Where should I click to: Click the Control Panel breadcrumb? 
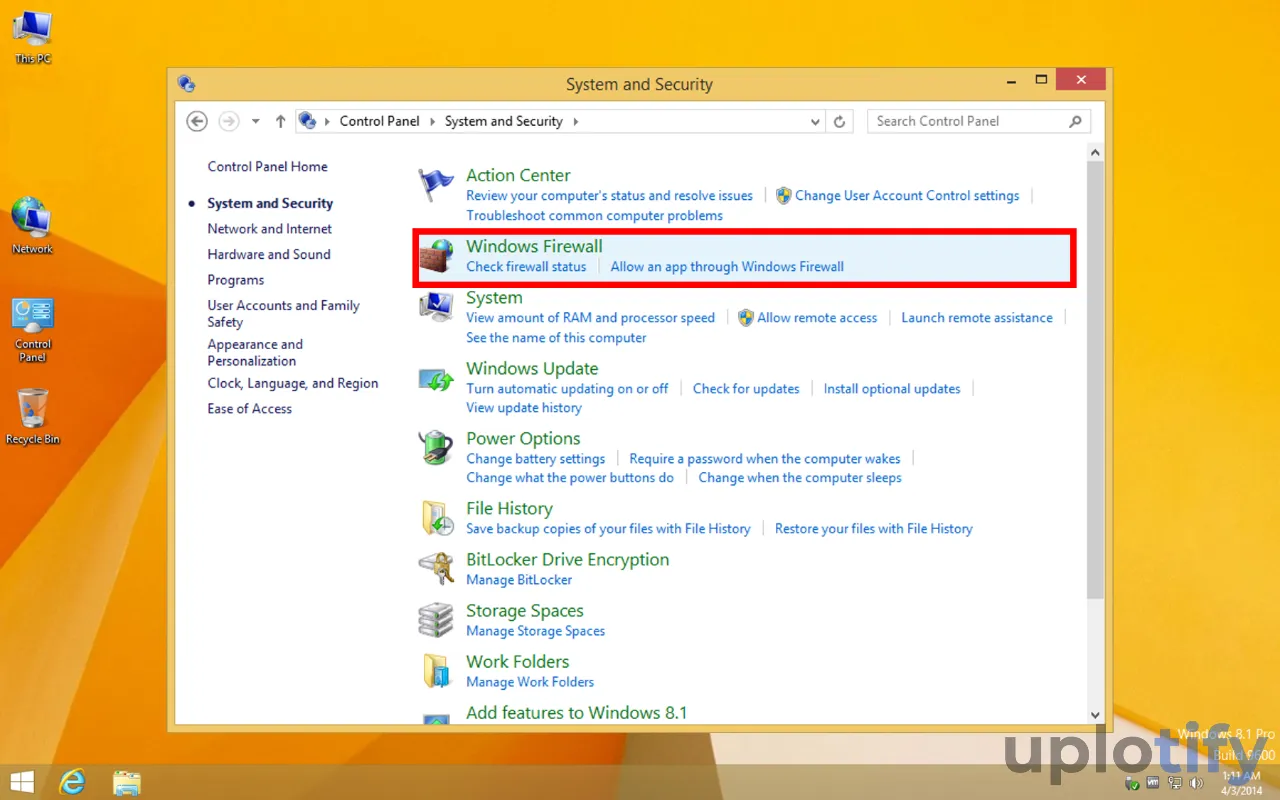pos(380,121)
